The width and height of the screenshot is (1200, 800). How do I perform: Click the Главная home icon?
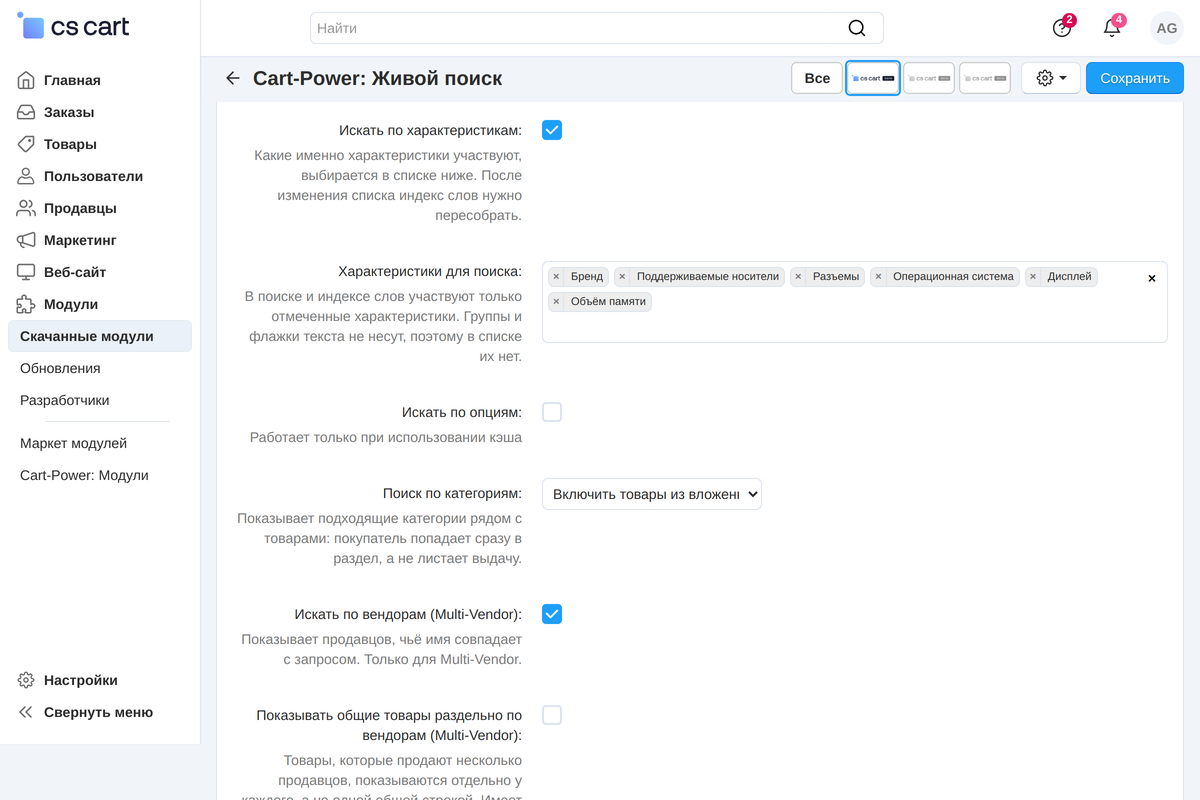click(x=26, y=80)
